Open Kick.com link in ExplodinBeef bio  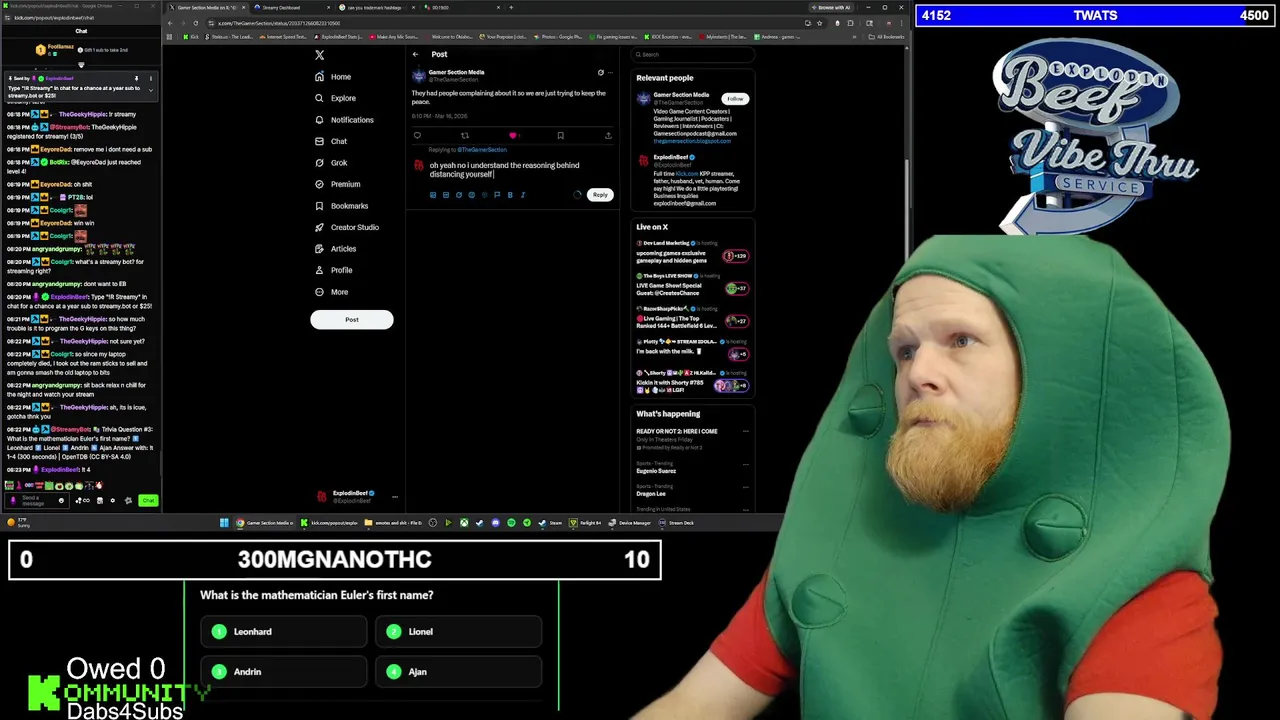[686, 174]
